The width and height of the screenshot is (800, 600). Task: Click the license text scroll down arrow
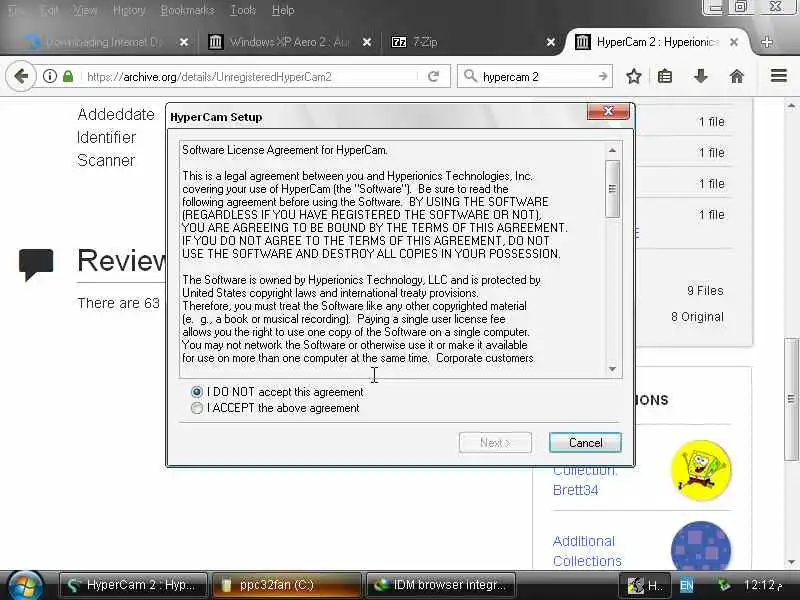tap(612, 369)
